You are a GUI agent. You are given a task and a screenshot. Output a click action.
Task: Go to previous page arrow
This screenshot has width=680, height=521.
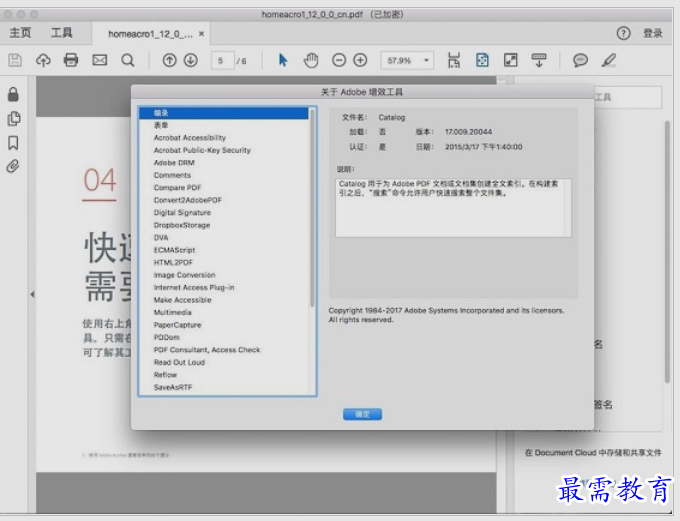click(170, 60)
